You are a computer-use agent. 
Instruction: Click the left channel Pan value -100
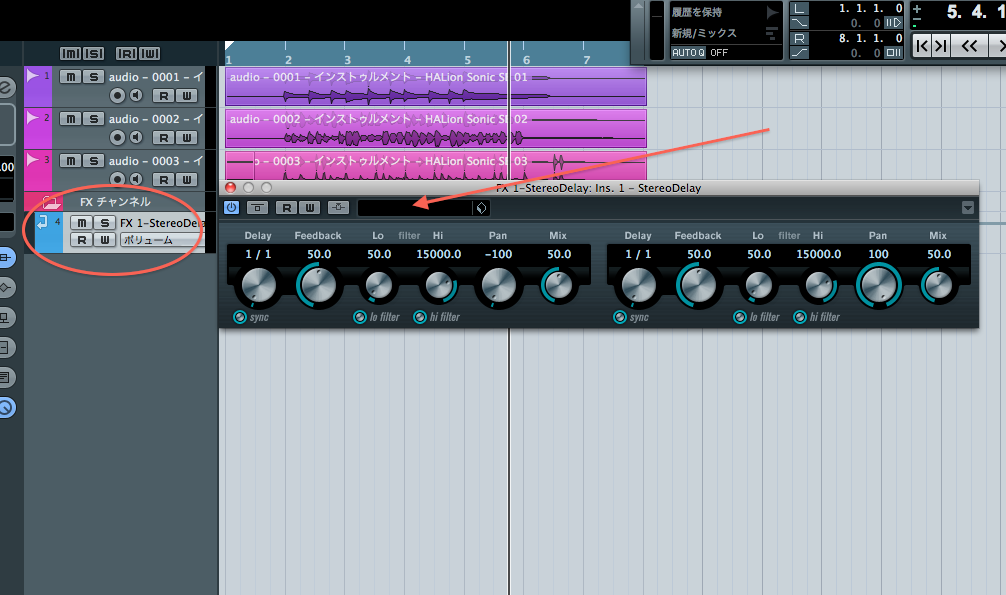pyautogui.click(x=499, y=255)
